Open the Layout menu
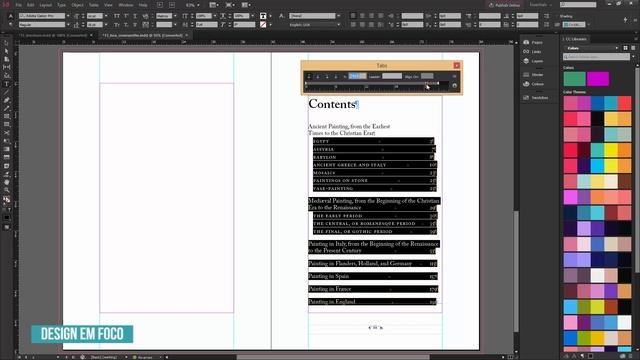Viewport: 640px width, 360px height. pos(46,5)
